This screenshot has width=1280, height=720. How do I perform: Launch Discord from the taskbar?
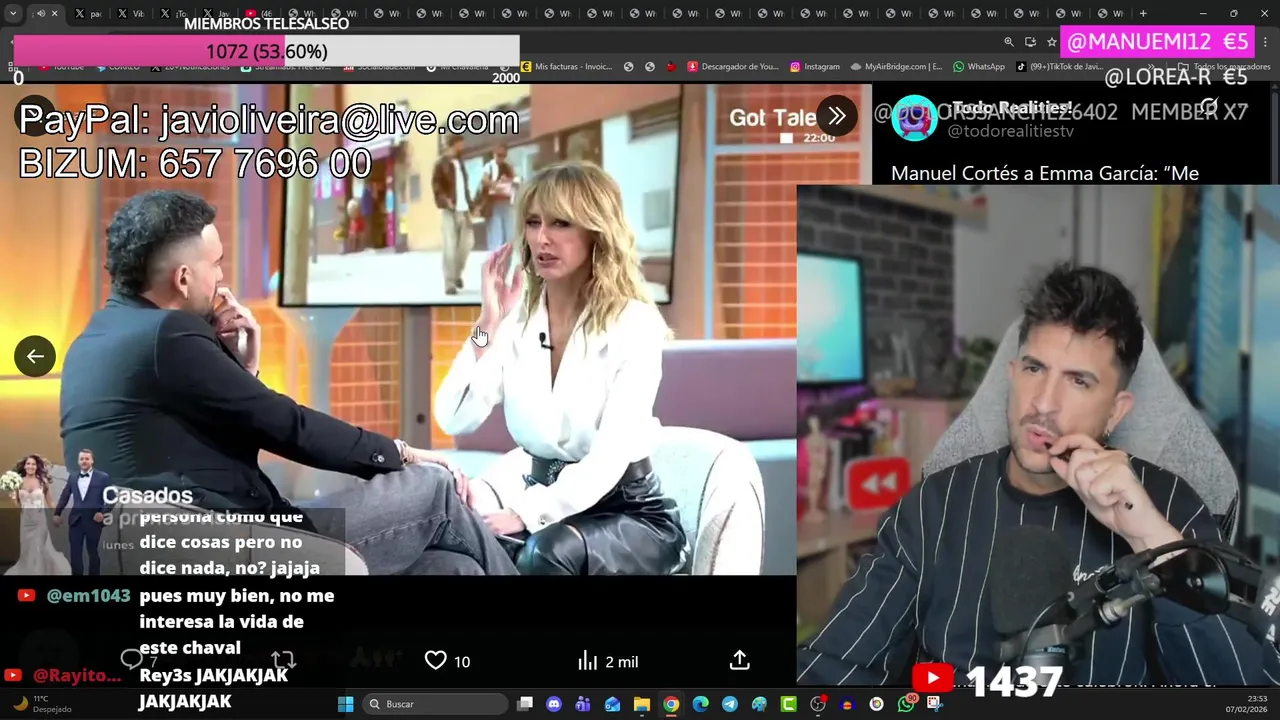click(x=554, y=704)
